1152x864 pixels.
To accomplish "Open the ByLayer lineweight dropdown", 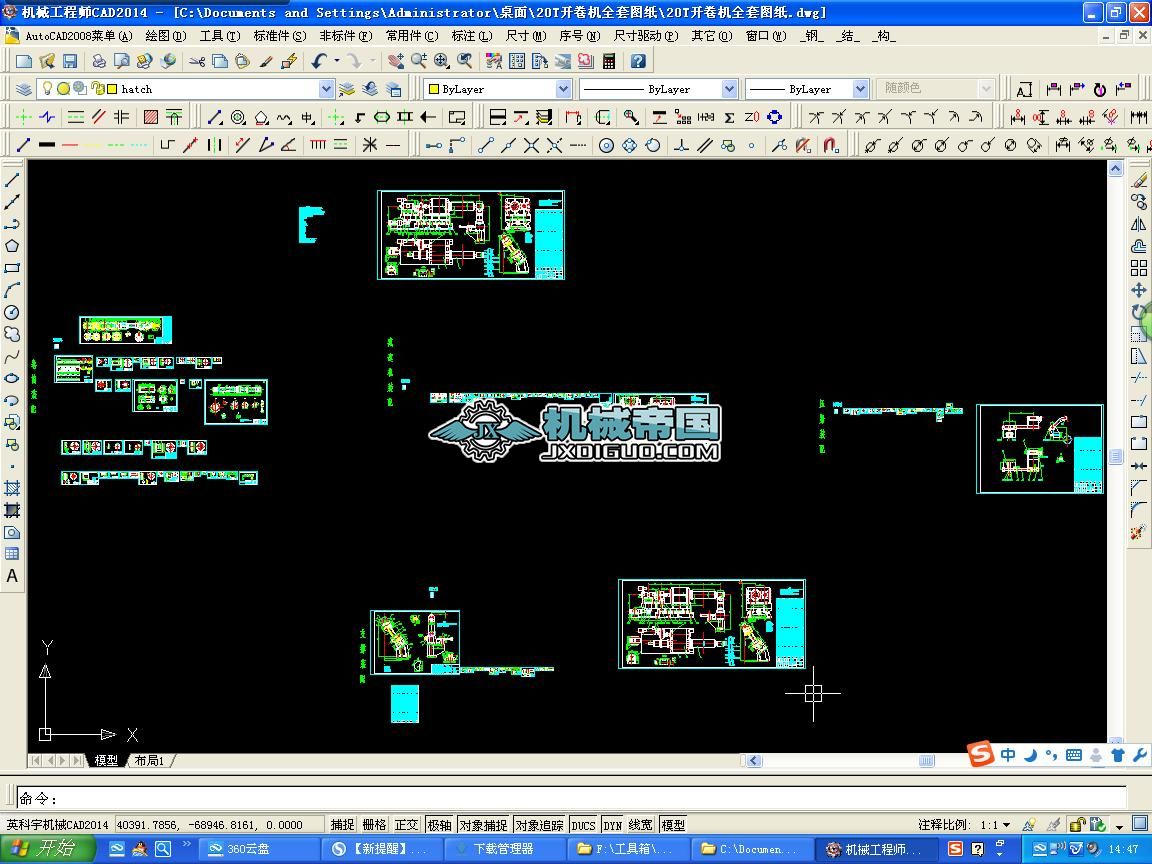I will tap(860, 89).
